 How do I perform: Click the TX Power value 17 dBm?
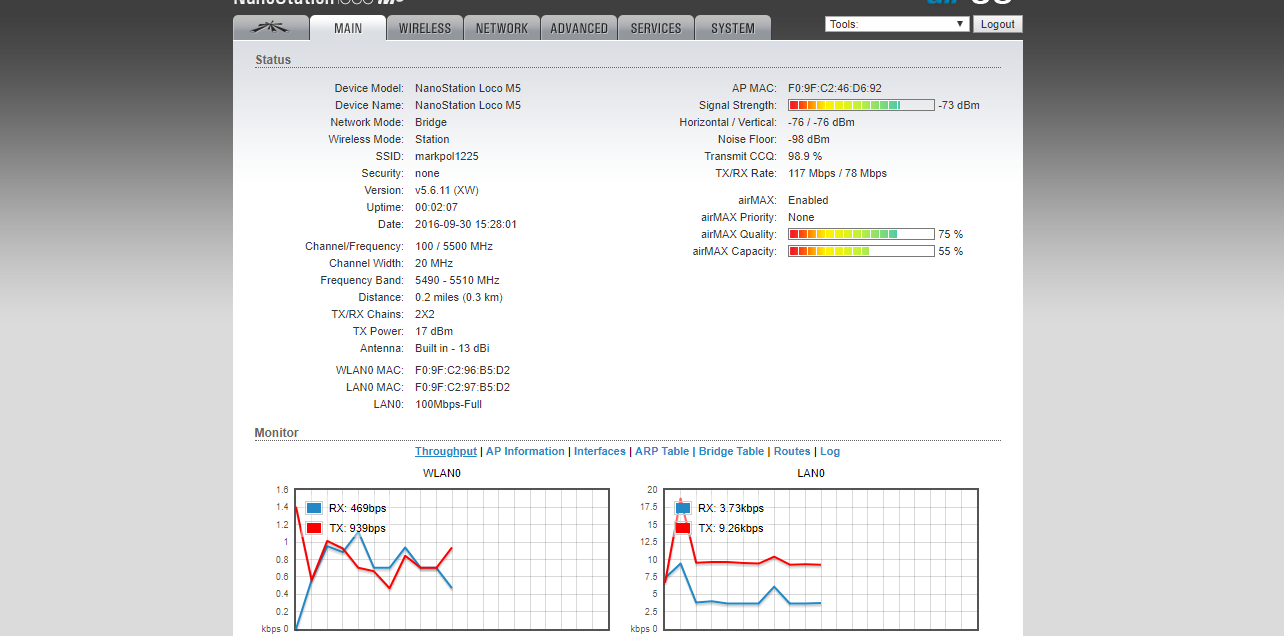434,331
